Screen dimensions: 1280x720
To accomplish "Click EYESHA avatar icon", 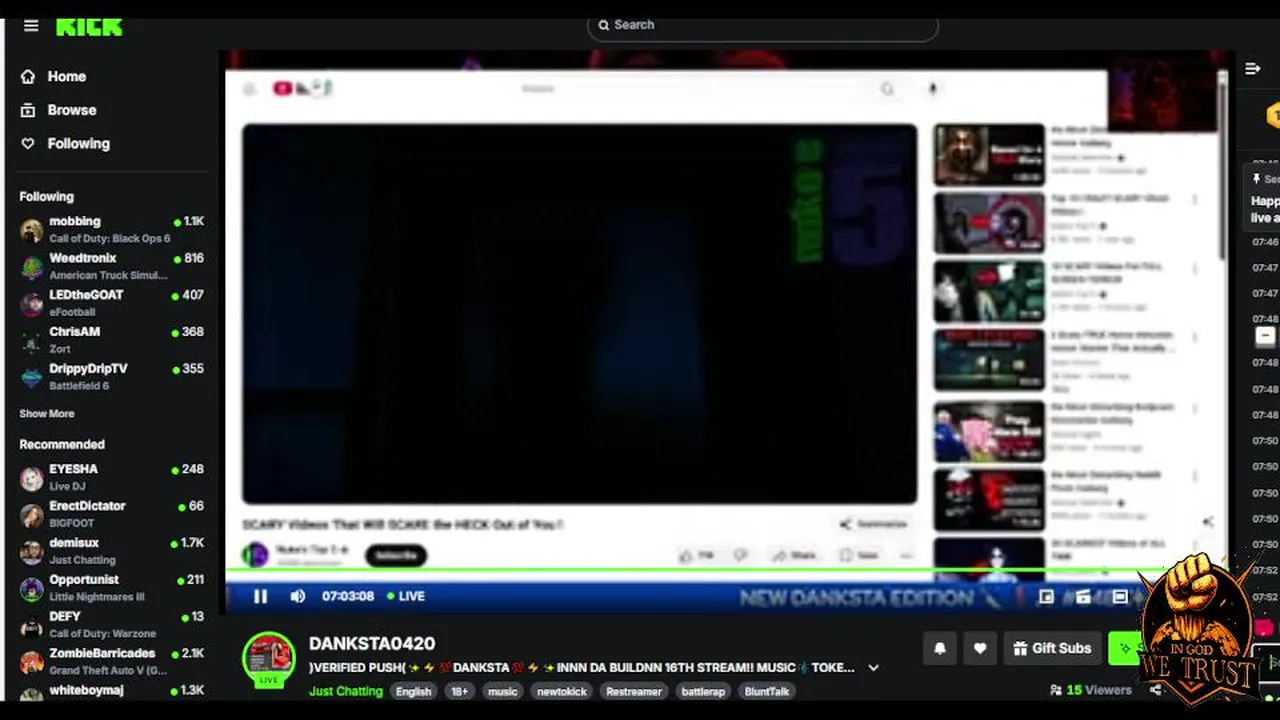I will coord(32,479).
